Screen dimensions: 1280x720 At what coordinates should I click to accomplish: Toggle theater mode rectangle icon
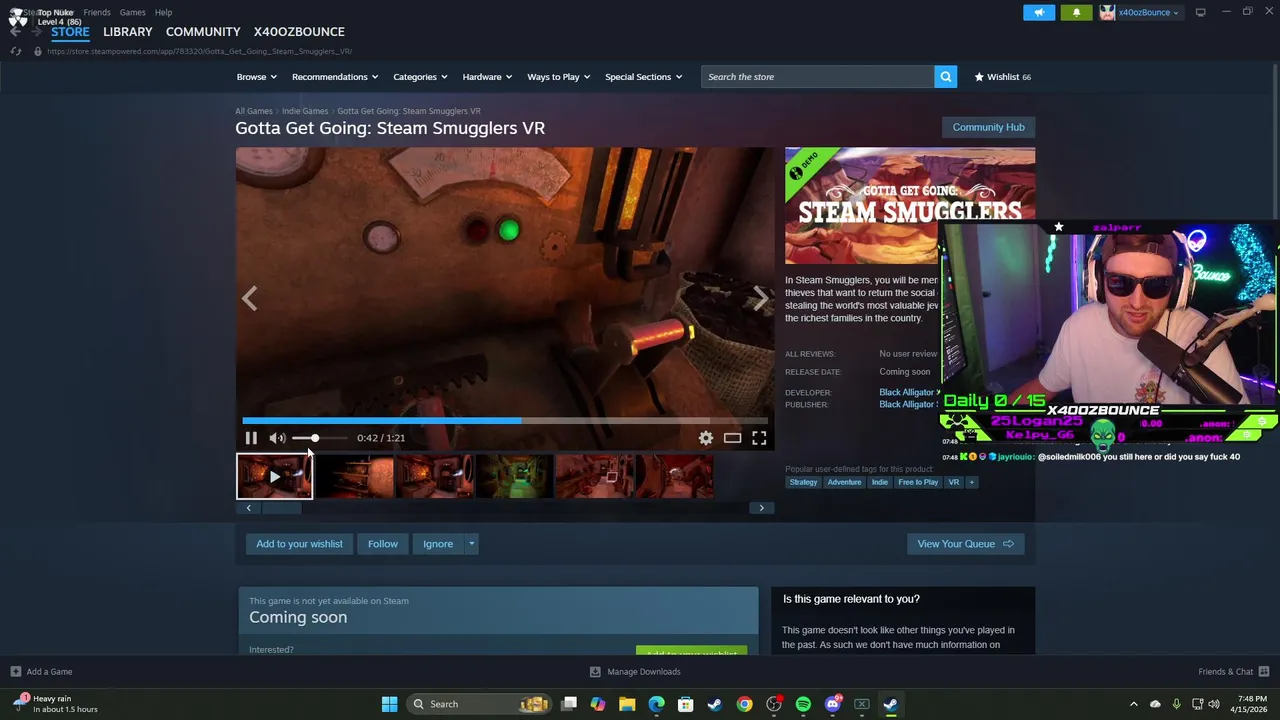click(733, 438)
